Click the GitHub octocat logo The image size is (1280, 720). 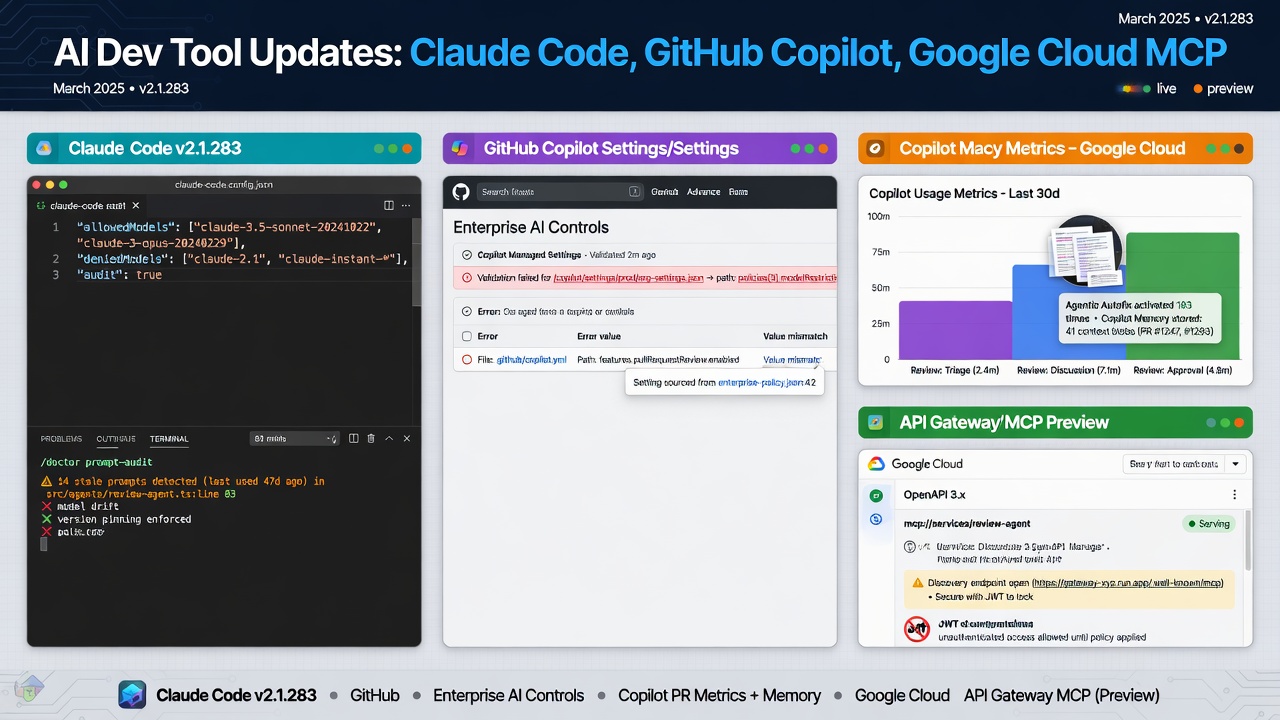pos(461,191)
